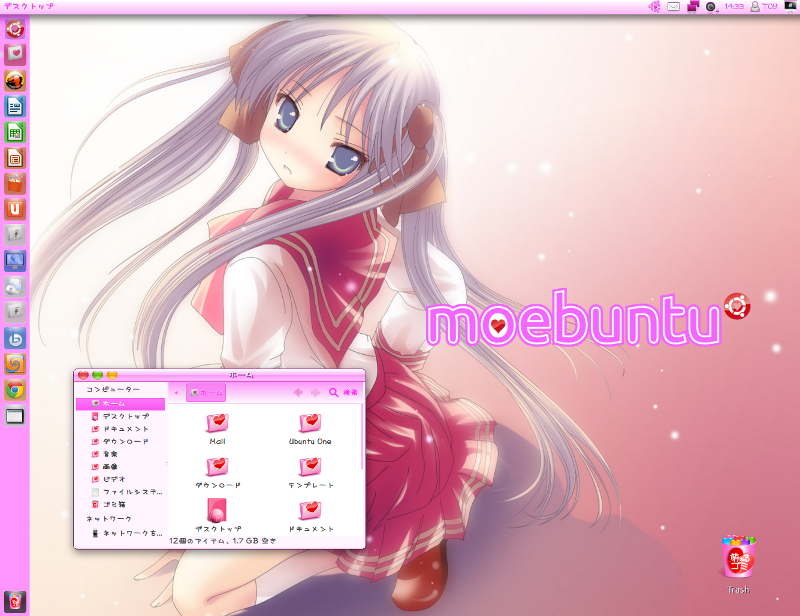Select the ネットワークを… sidebar entry
This screenshot has height=616, width=800.
click(120, 533)
